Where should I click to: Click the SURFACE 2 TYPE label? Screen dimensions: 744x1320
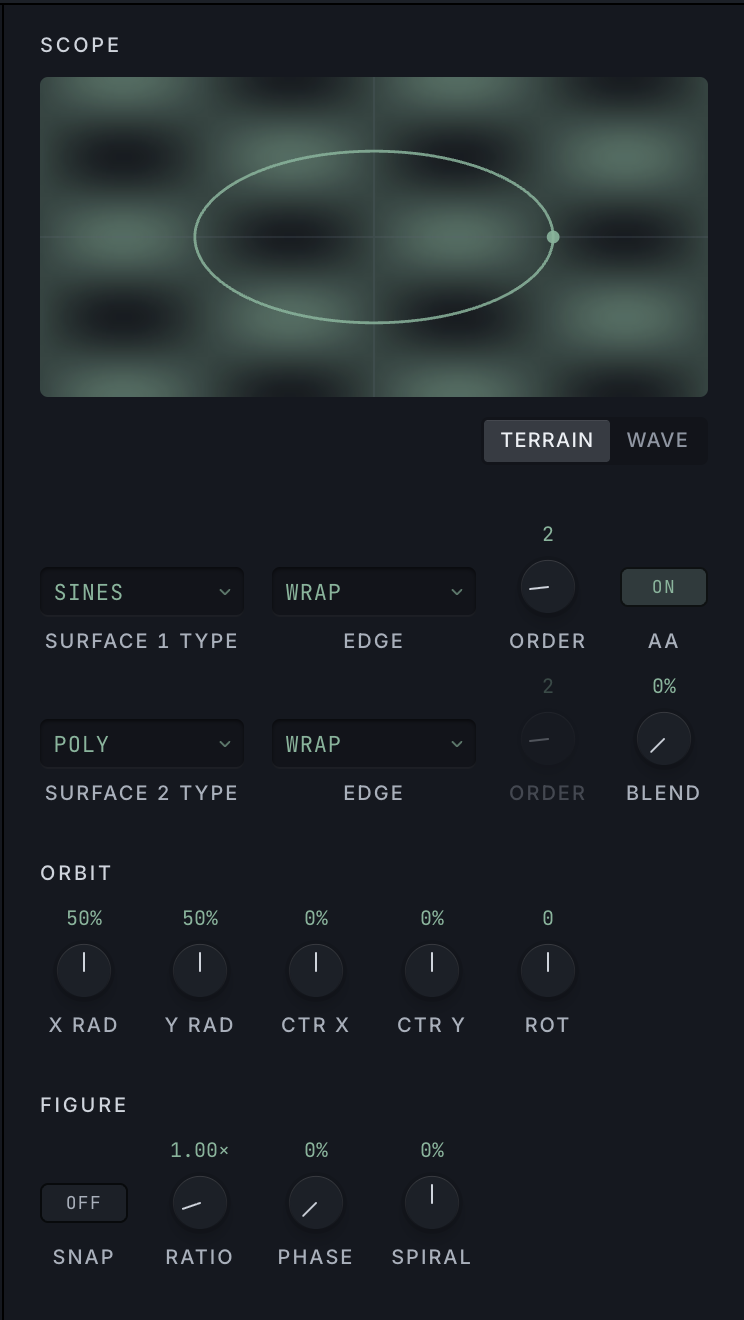pyautogui.click(x=142, y=793)
